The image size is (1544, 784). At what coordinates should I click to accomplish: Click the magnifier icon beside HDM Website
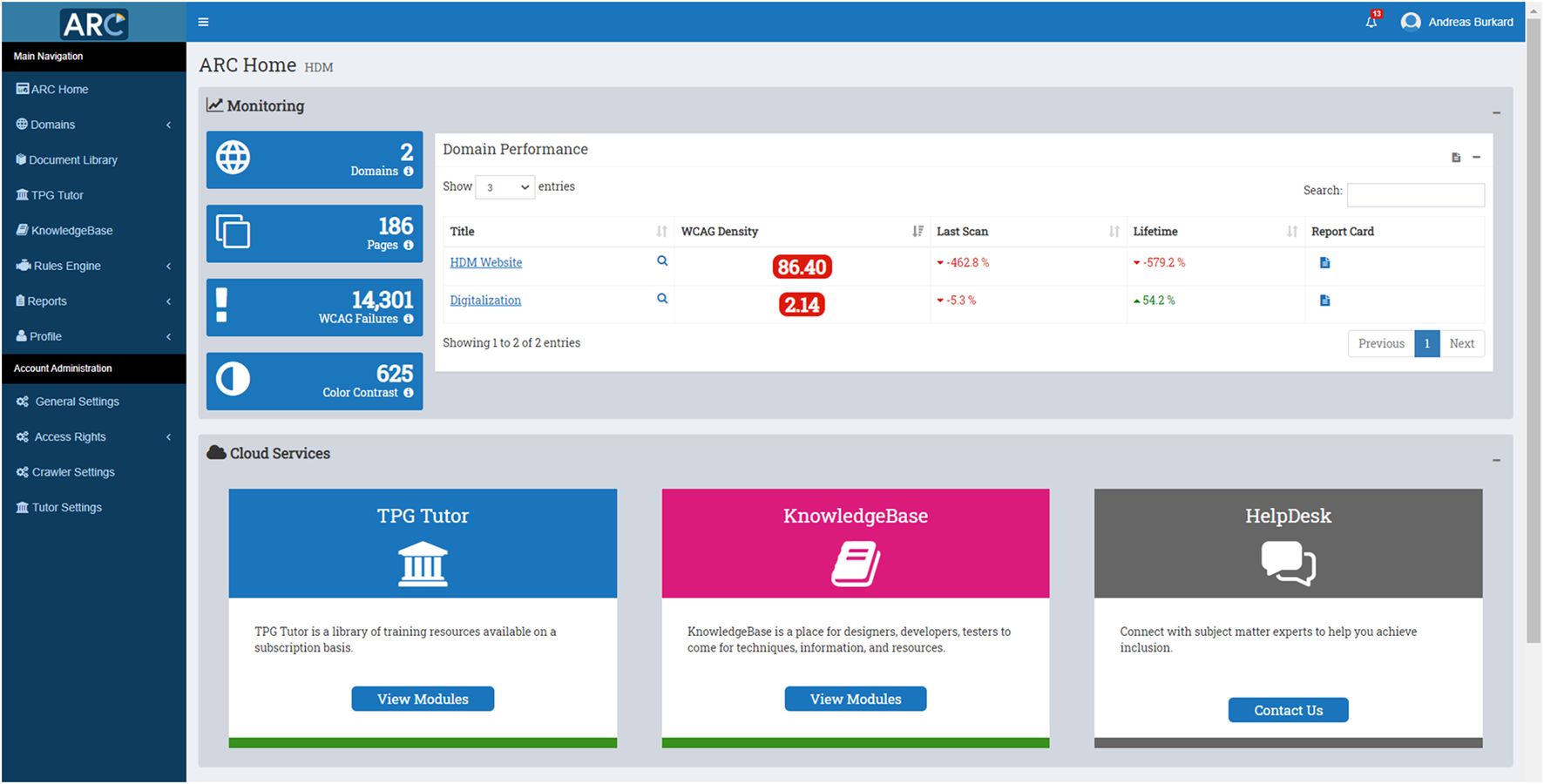pyautogui.click(x=662, y=261)
